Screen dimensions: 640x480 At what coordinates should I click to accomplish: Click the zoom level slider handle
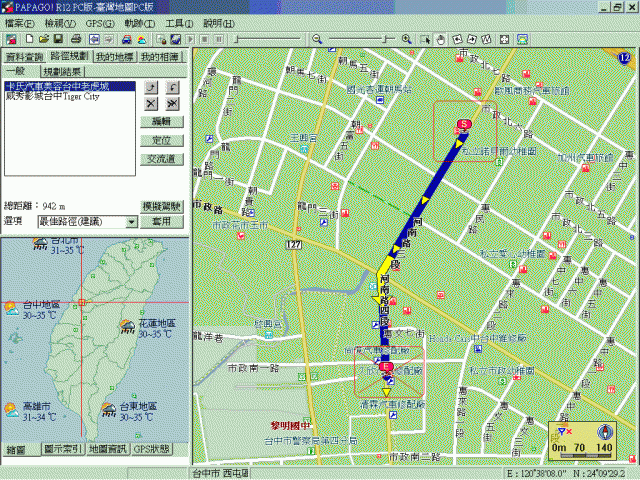tap(385, 39)
